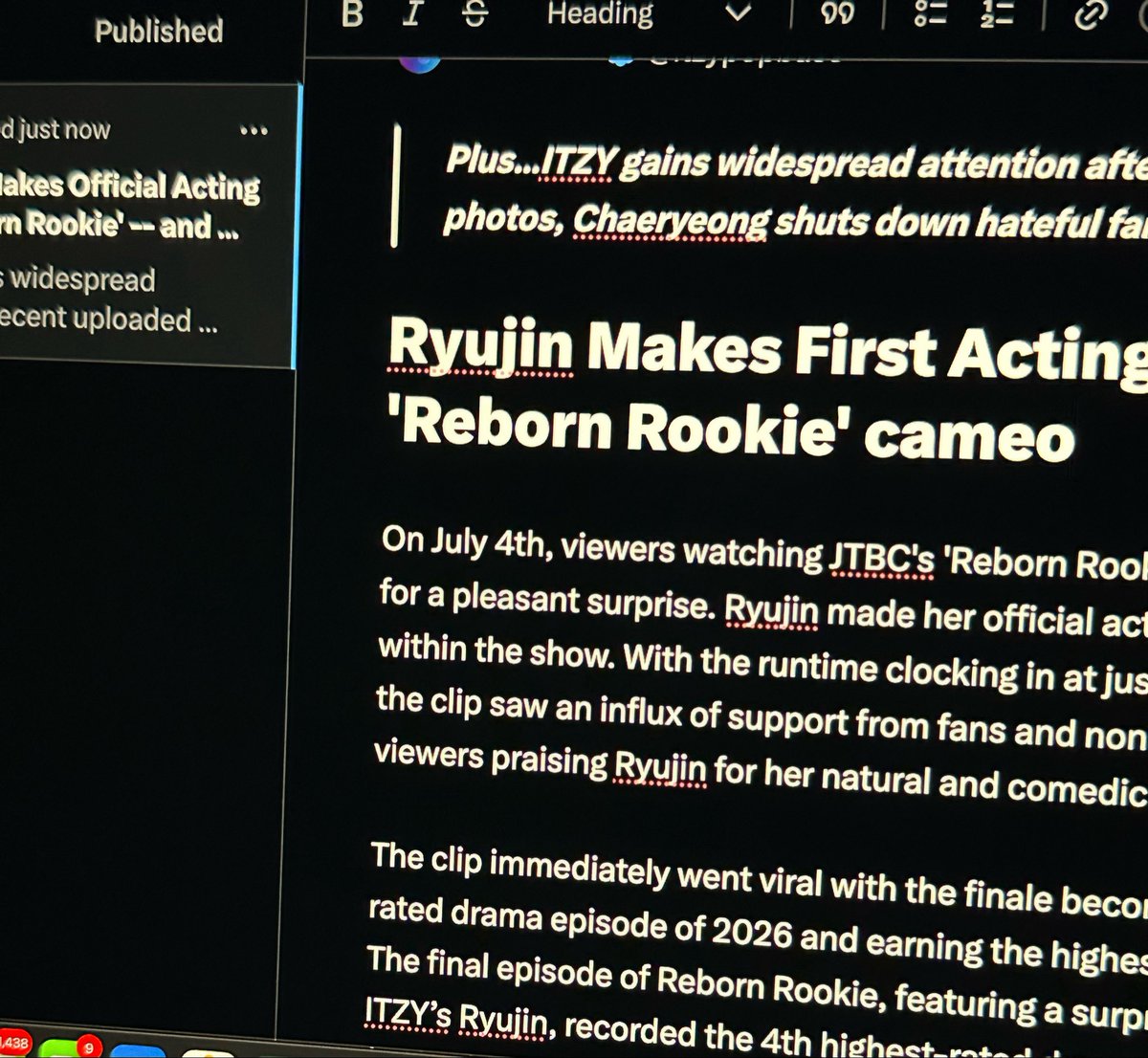Click the misspelled word 'Chaeryeong' in the blockquote
The width and height of the screenshot is (1148, 1058).
tap(671, 222)
